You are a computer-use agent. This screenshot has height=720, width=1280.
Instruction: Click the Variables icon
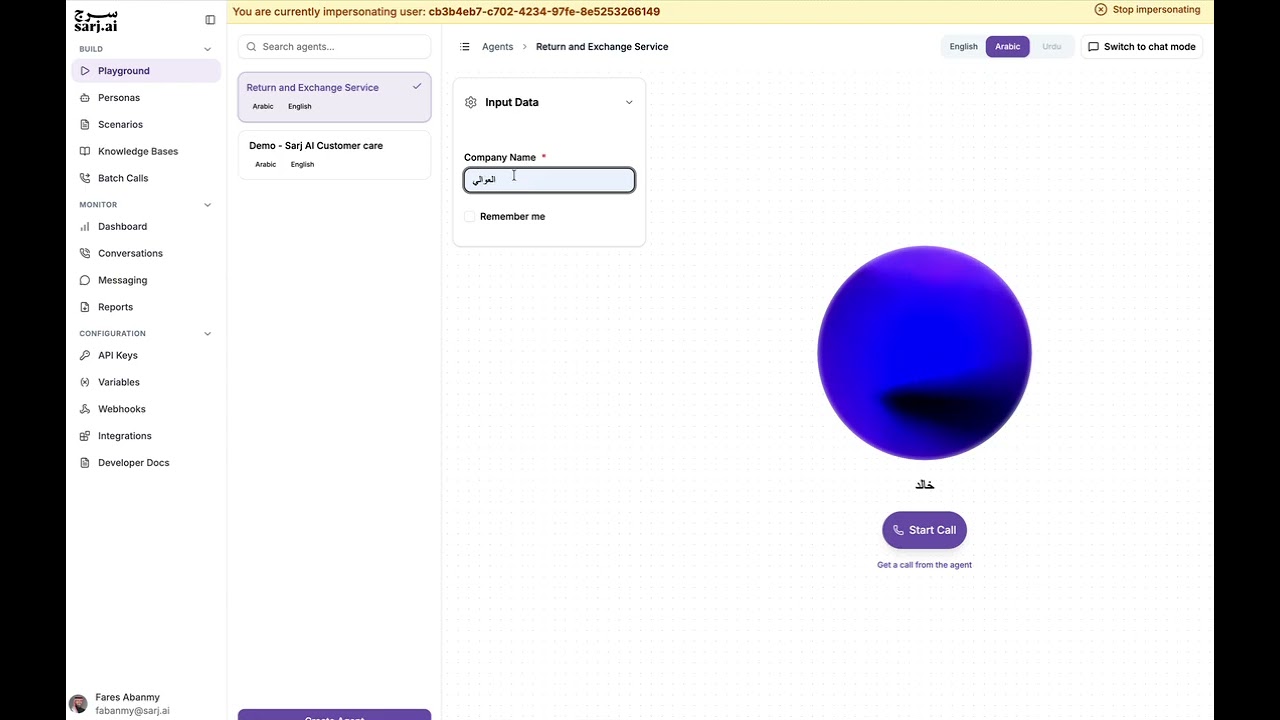tap(86, 382)
